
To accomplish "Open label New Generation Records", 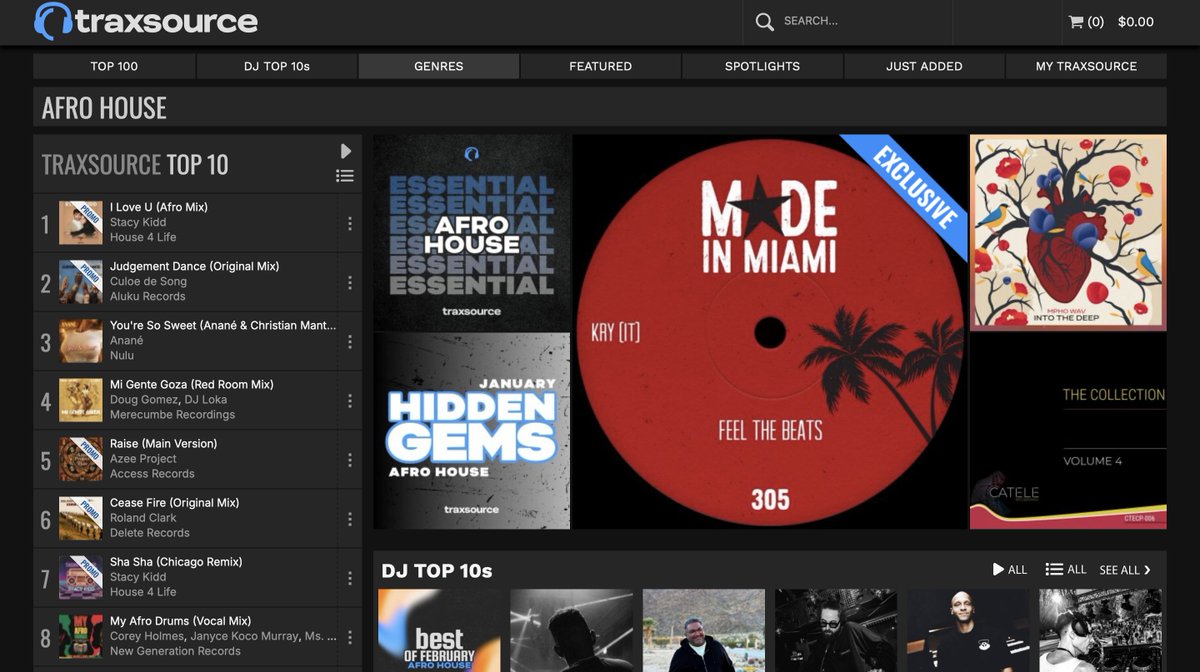I will [175, 651].
